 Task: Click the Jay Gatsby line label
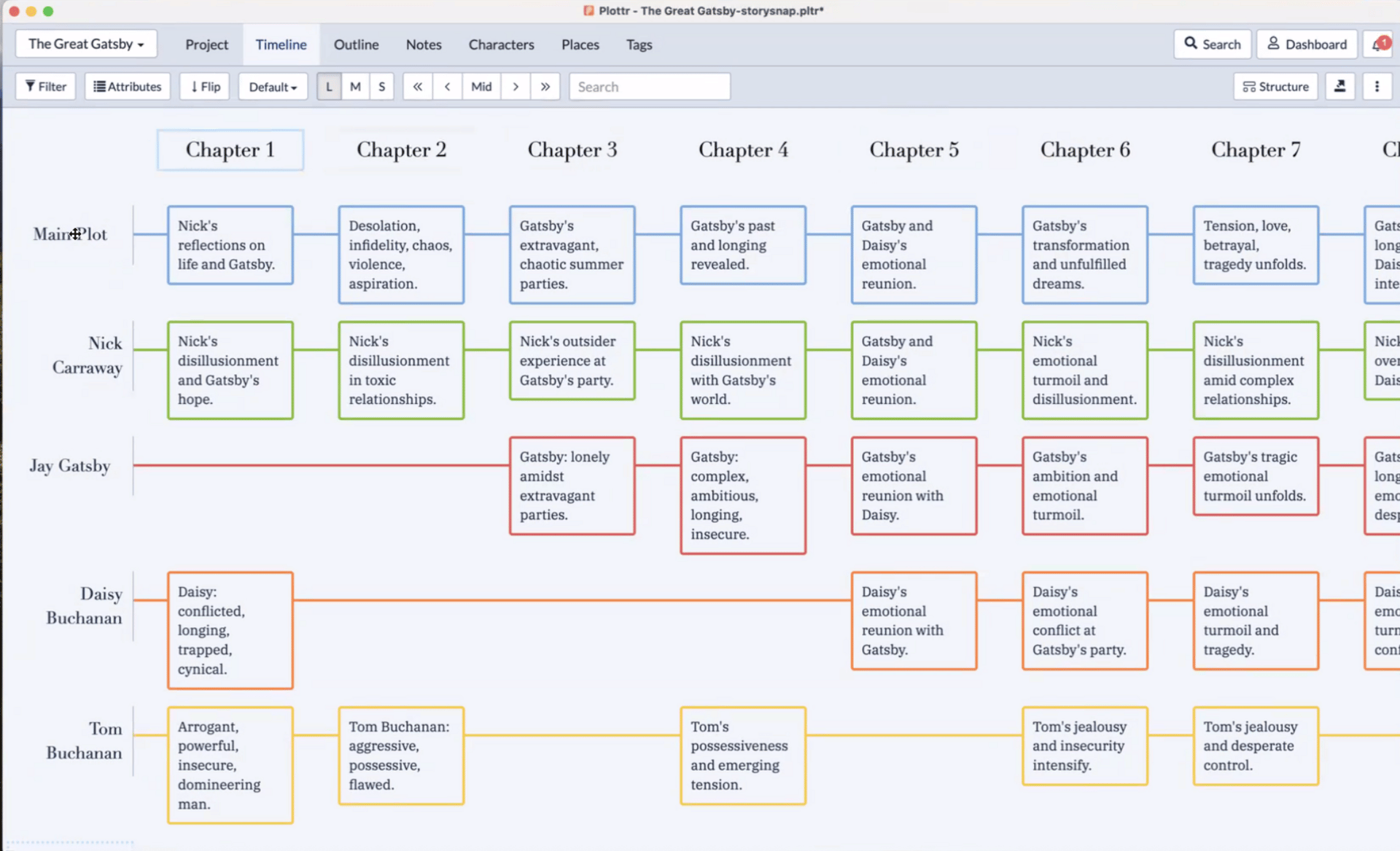(x=69, y=465)
